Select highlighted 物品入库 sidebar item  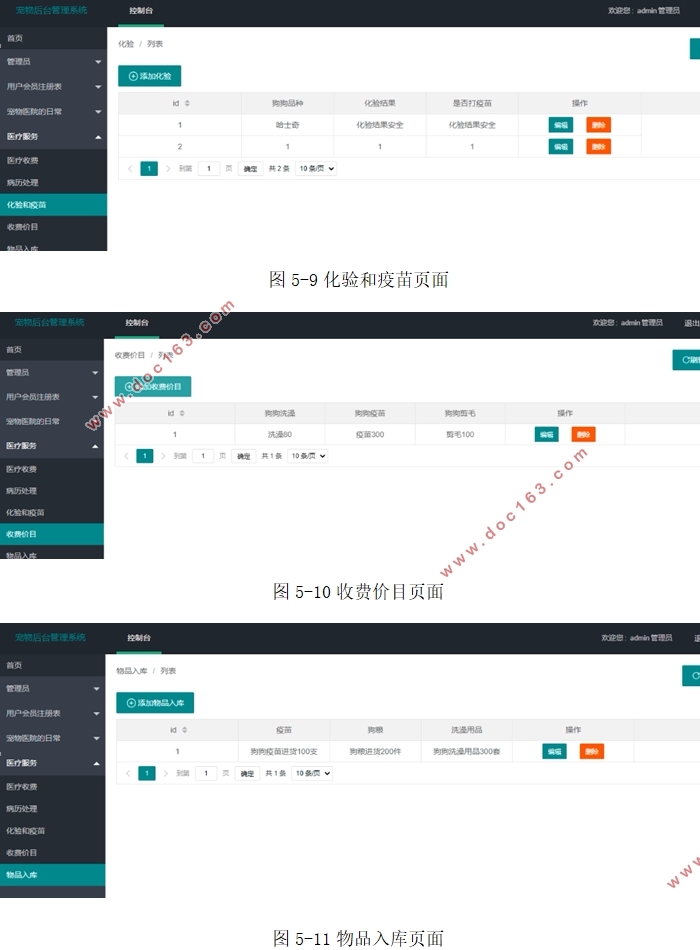tap(53, 874)
